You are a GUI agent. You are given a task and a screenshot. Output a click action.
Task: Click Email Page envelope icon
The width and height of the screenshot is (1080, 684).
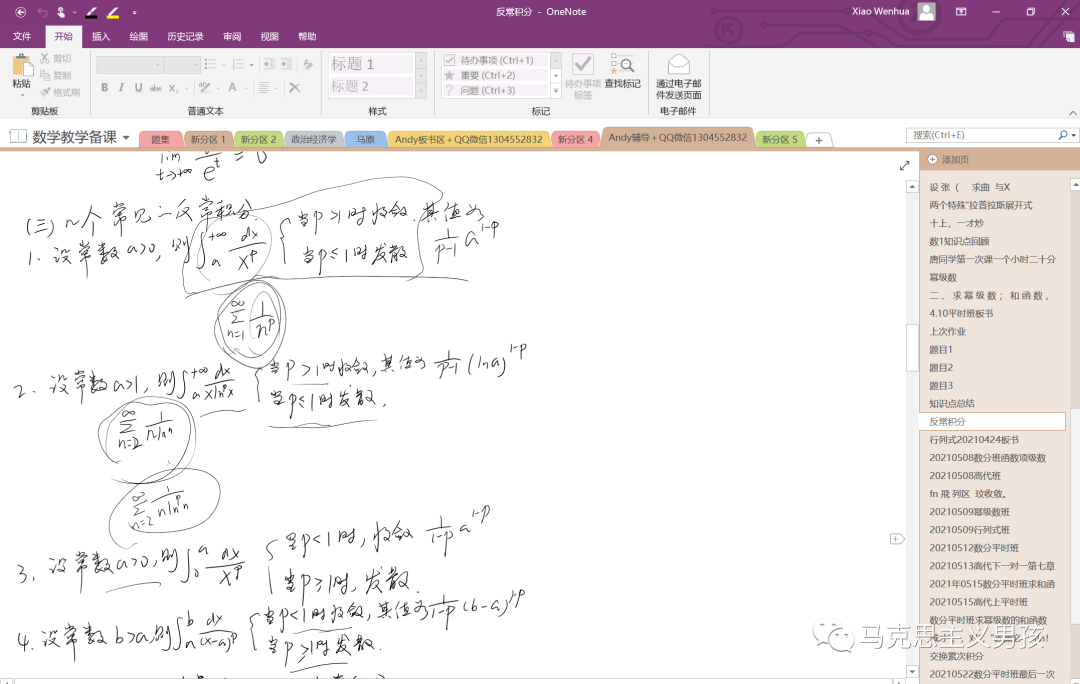point(678,65)
